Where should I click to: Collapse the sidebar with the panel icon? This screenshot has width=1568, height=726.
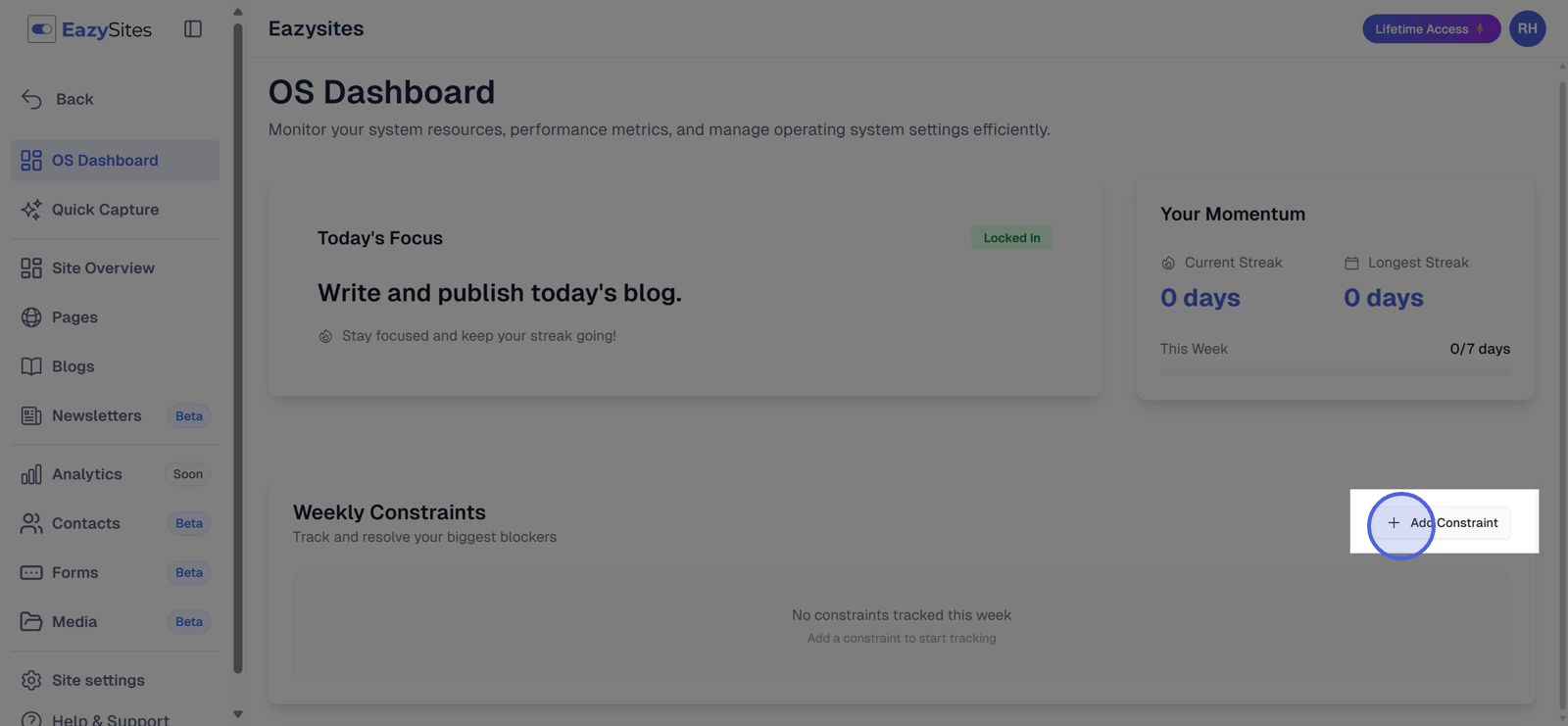(x=192, y=28)
